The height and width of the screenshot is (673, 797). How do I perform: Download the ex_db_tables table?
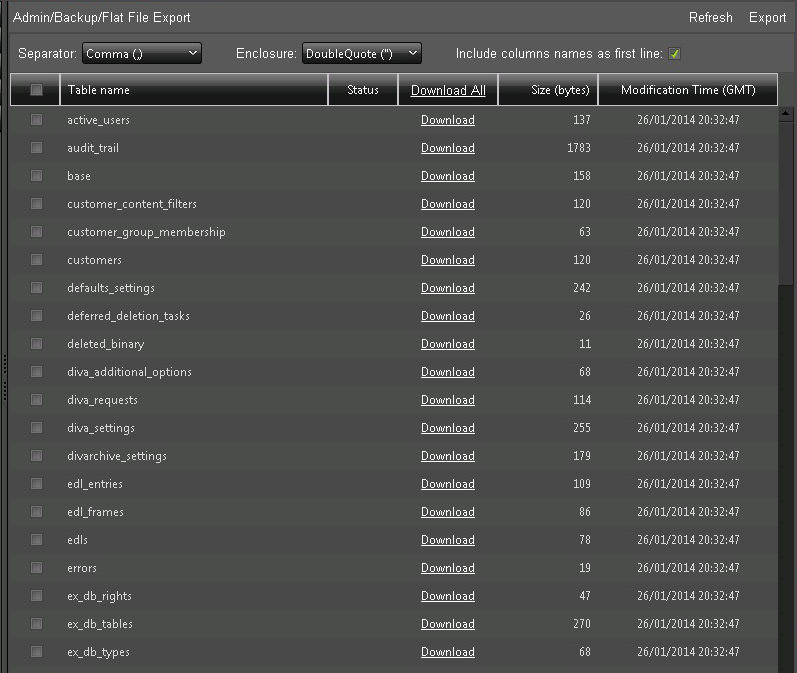click(x=448, y=623)
